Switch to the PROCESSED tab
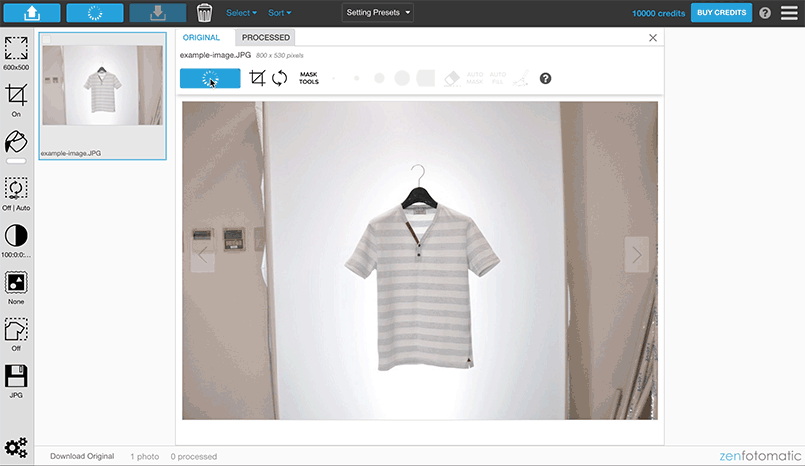 (265, 37)
